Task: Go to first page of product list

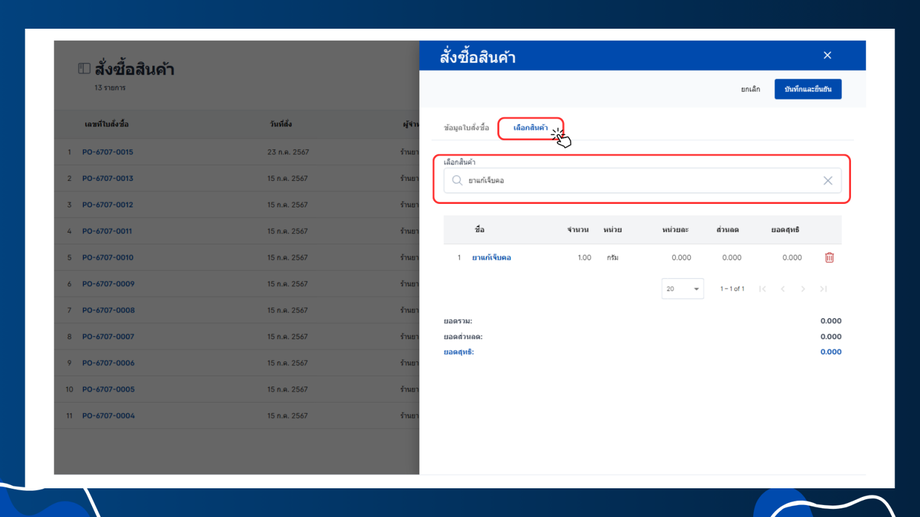Action: click(x=762, y=289)
